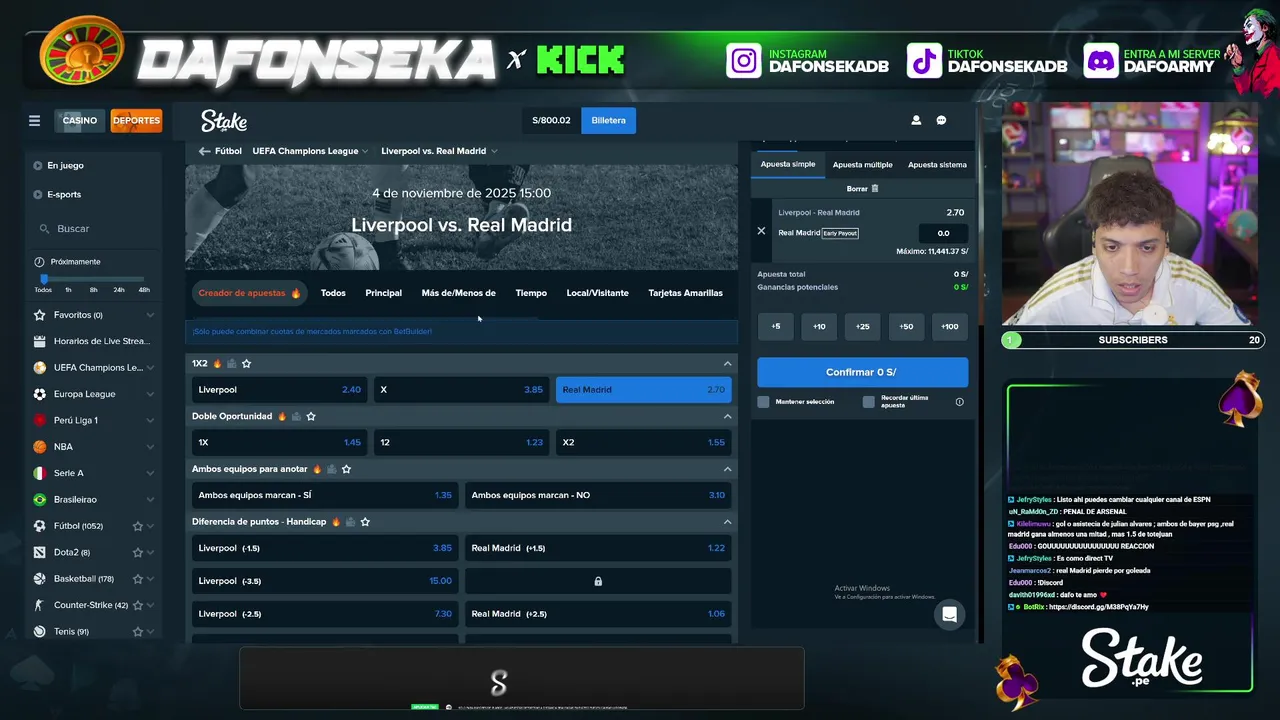Expand Favoritos in the sidebar
The height and width of the screenshot is (720, 1280).
(150, 315)
